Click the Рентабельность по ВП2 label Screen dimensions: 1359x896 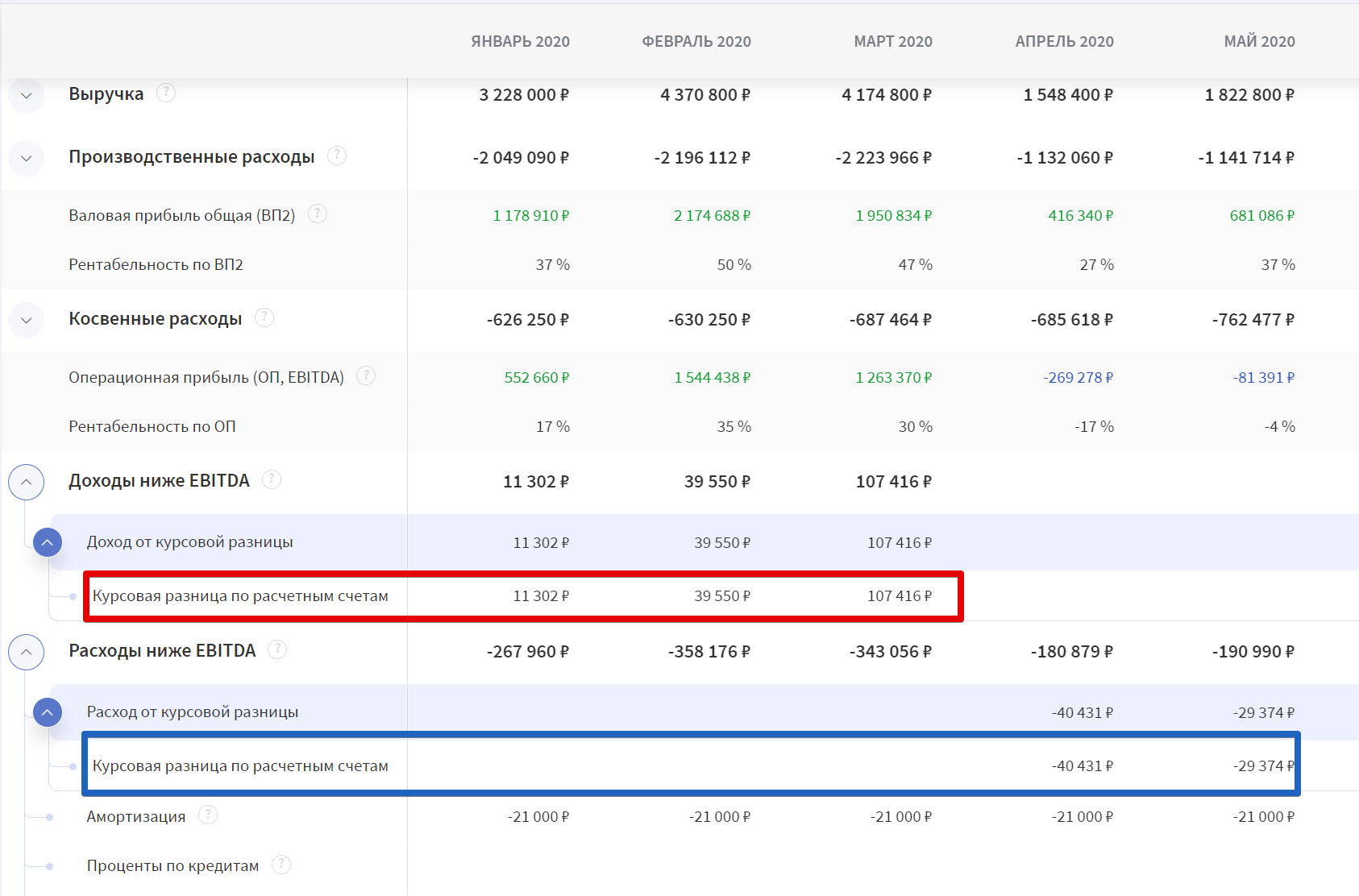[x=156, y=264]
